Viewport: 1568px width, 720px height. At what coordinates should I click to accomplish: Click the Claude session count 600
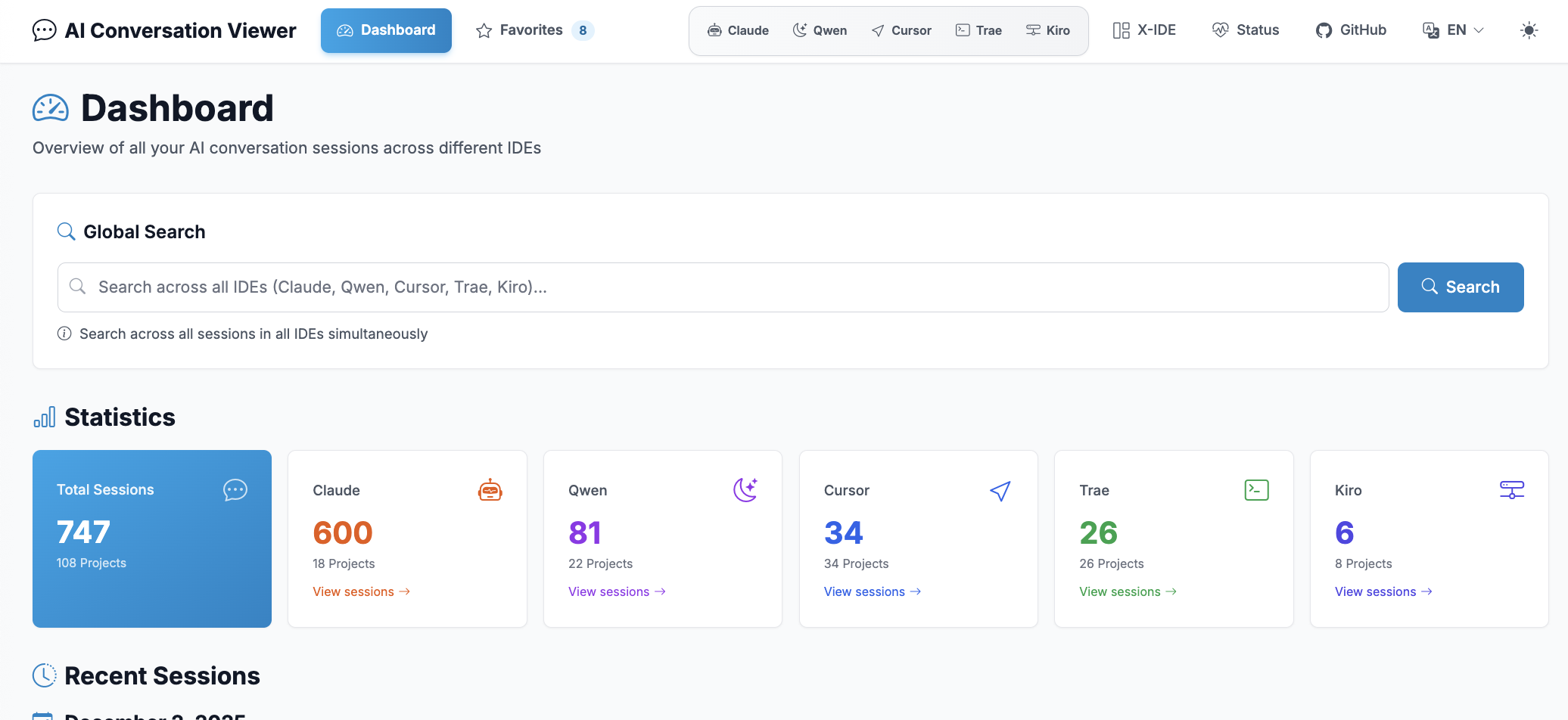pyautogui.click(x=343, y=533)
